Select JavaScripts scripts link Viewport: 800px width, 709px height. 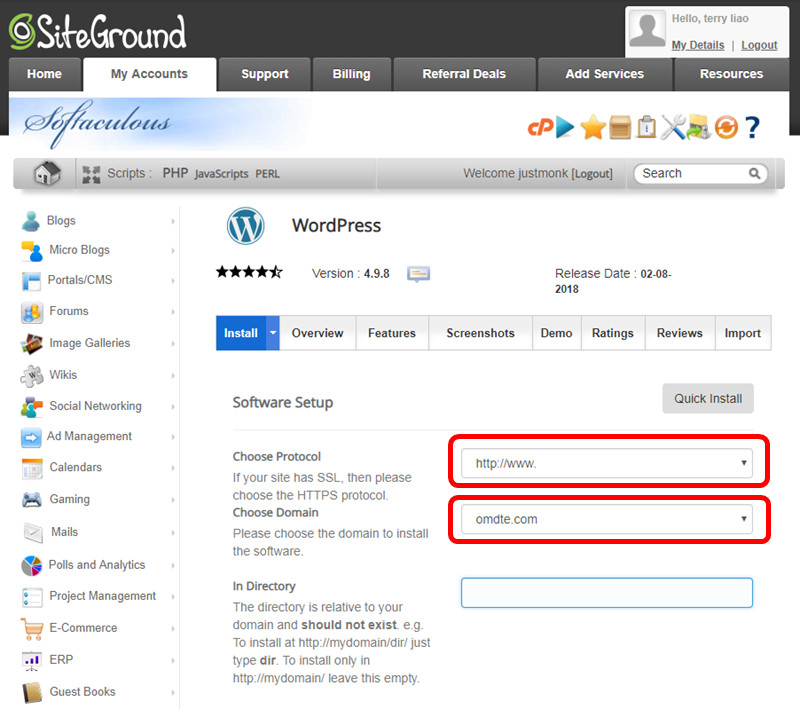(x=221, y=174)
